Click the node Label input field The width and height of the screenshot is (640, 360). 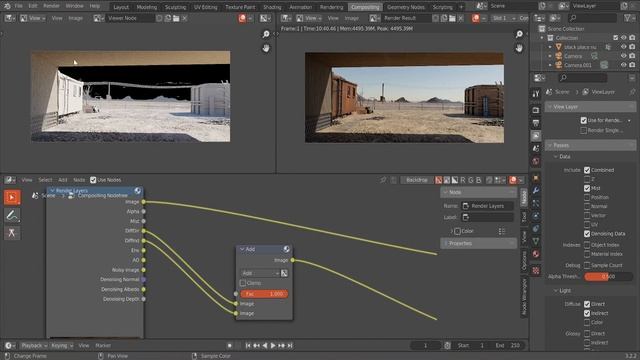coord(487,217)
